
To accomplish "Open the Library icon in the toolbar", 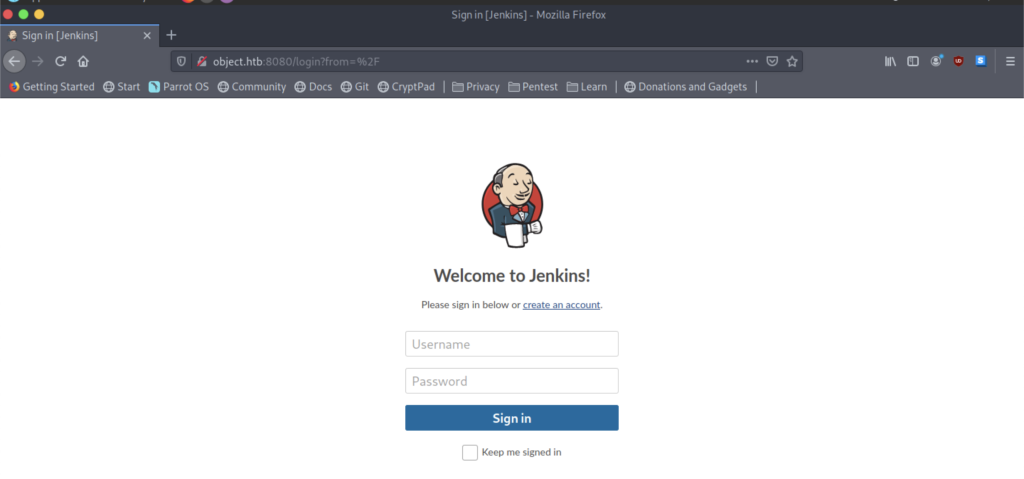I will click(890, 61).
